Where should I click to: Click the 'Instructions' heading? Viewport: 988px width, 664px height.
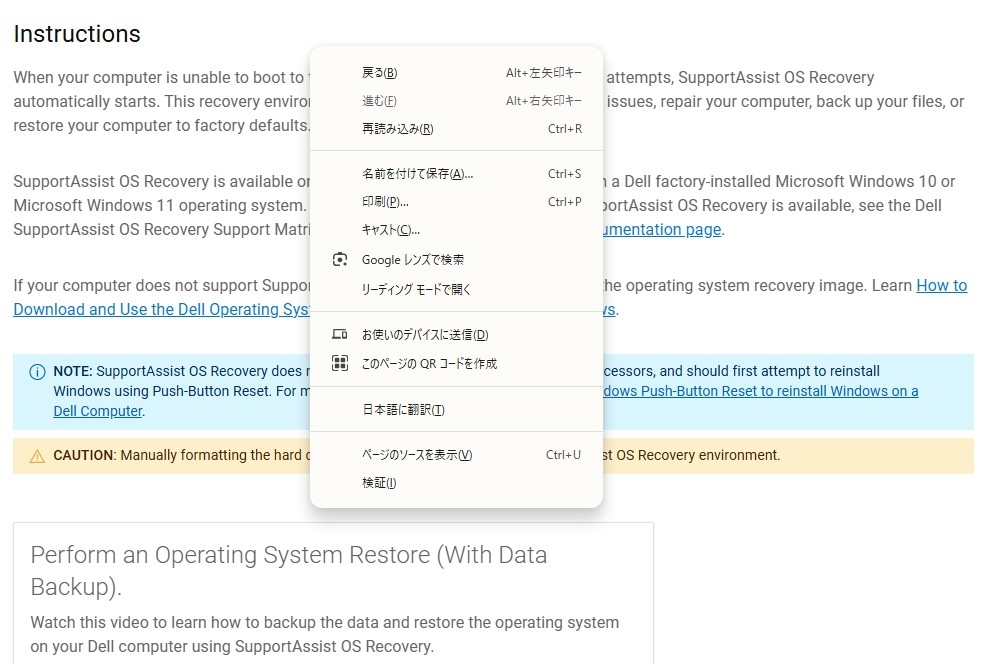(x=77, y=34)
